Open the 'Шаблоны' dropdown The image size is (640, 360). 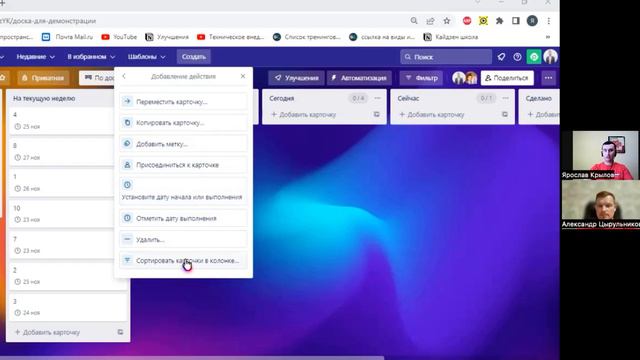[147, 57]
